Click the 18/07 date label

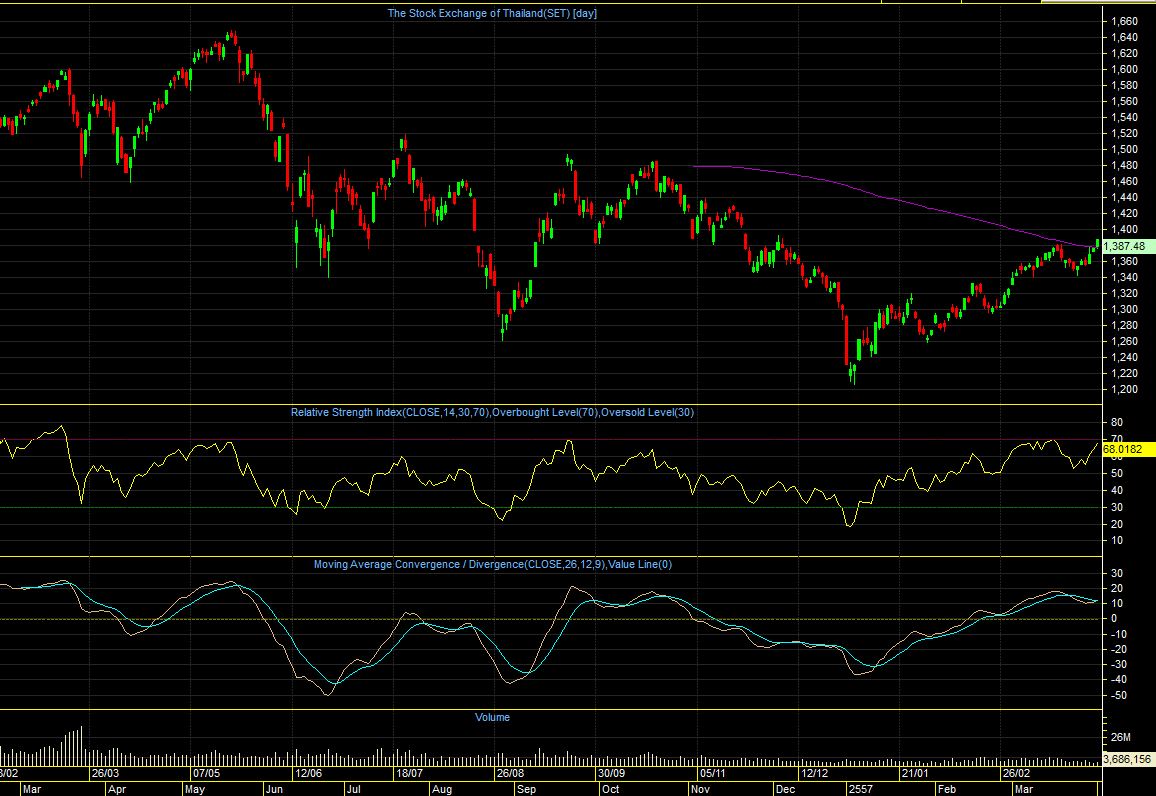coord(409,773)
